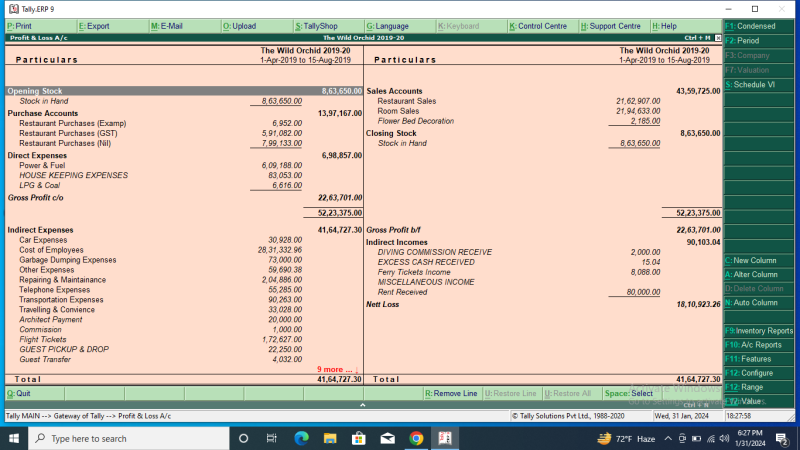This screenshot has height=450, width=800.
Task: Click Ferry Tickets Income ledger
Action: point(414,272)
